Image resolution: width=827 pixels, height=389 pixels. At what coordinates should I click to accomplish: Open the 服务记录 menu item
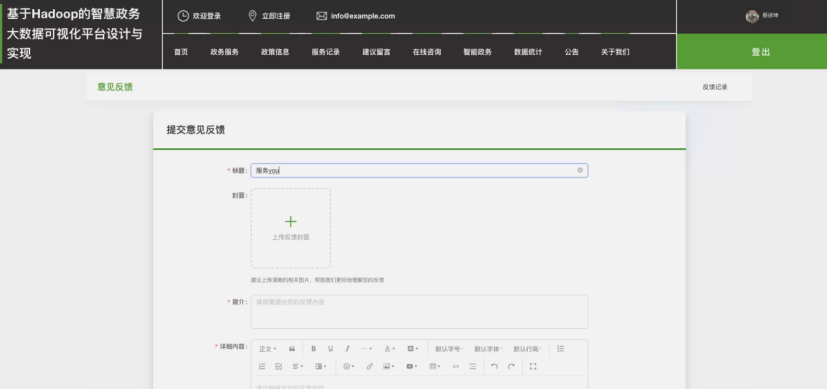325,52
